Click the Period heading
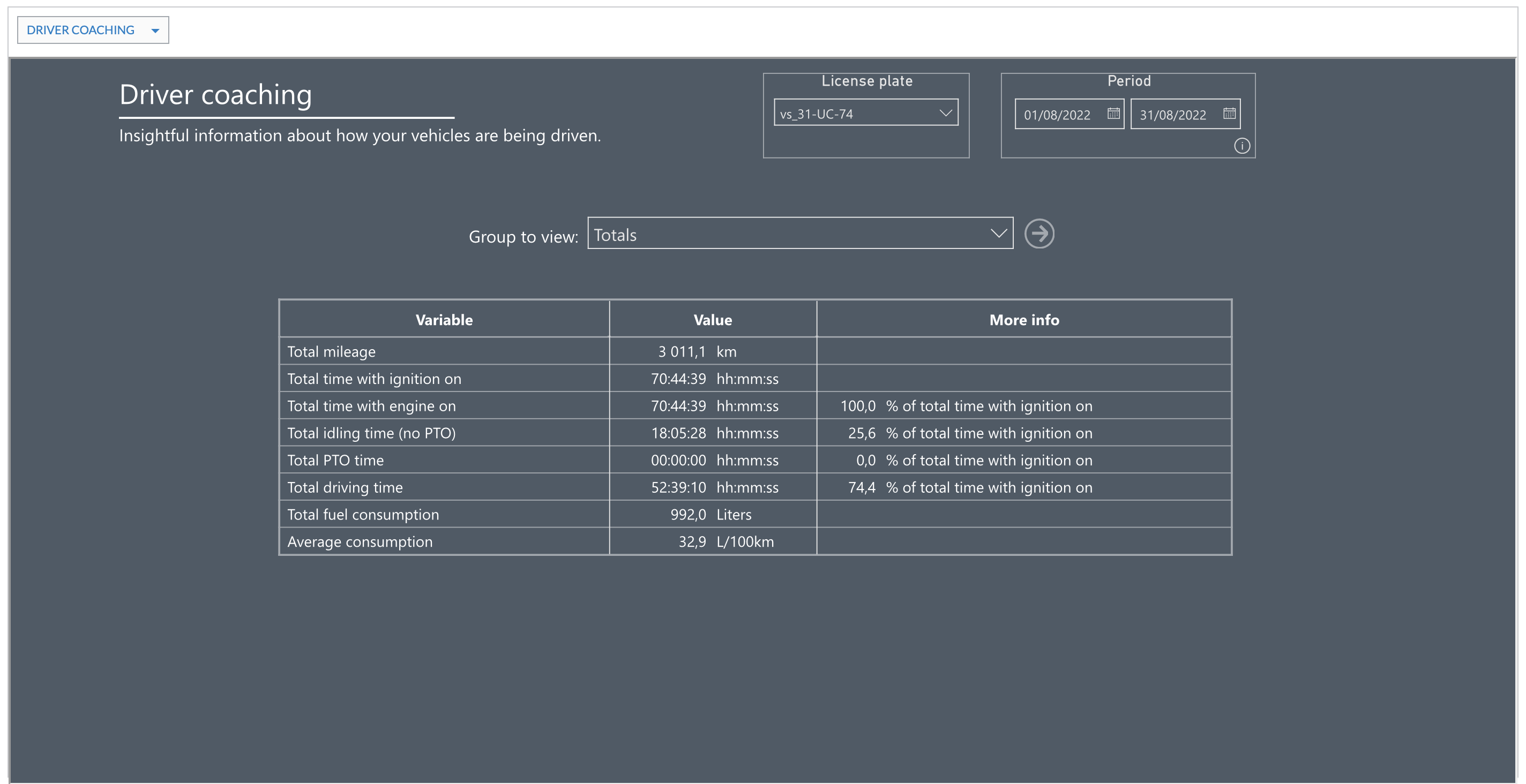 tap(1129, 81)
